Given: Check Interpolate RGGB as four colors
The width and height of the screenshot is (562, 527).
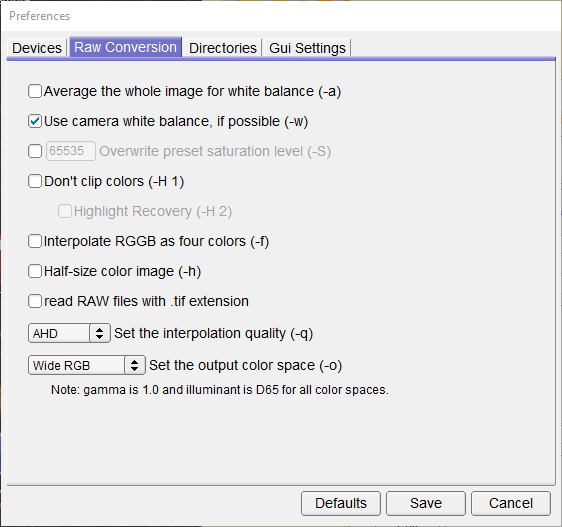Looking at the screenshot, I should click(x=35, y=241).
